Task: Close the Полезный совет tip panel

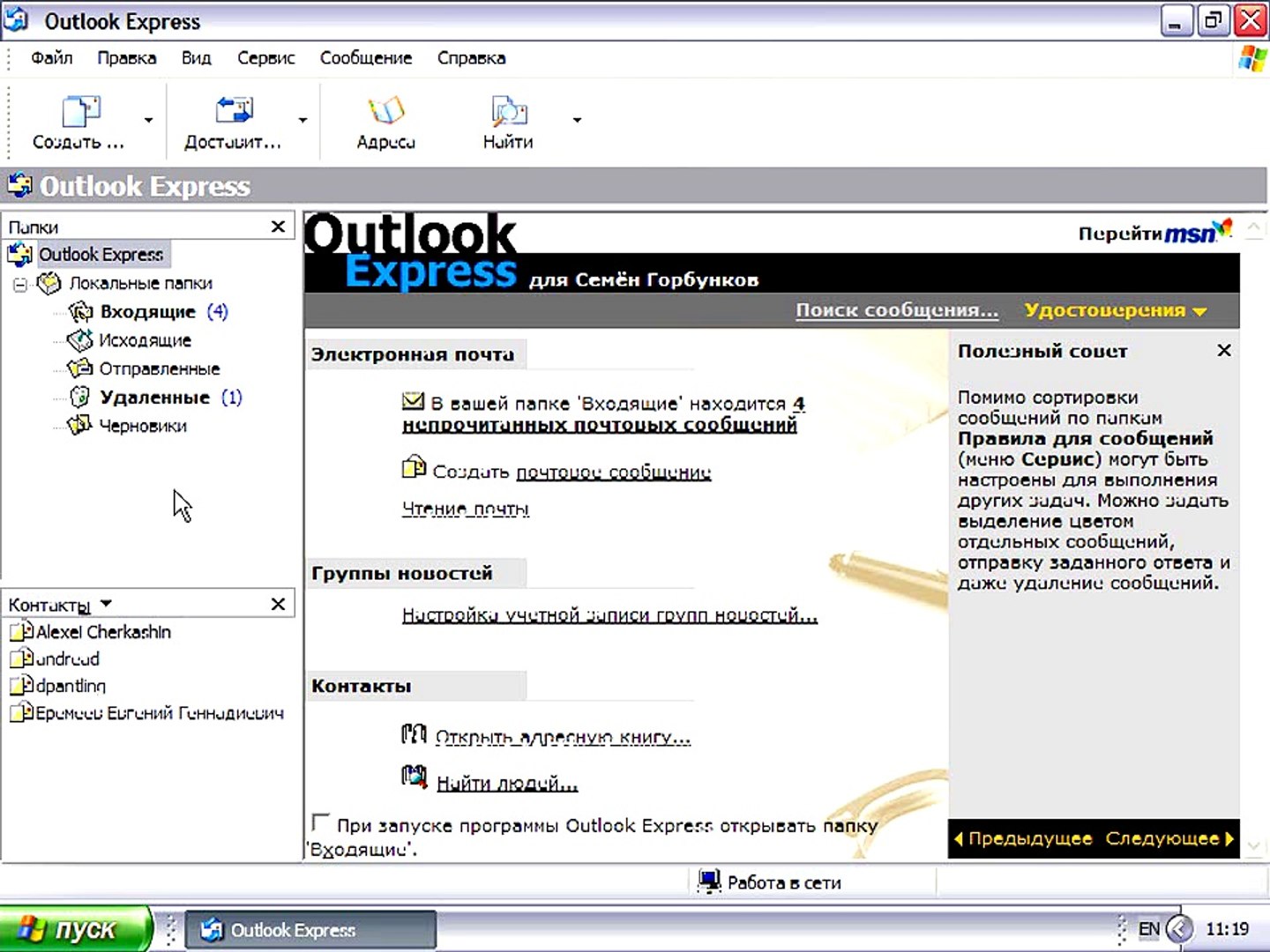Action: (1224, 351)
